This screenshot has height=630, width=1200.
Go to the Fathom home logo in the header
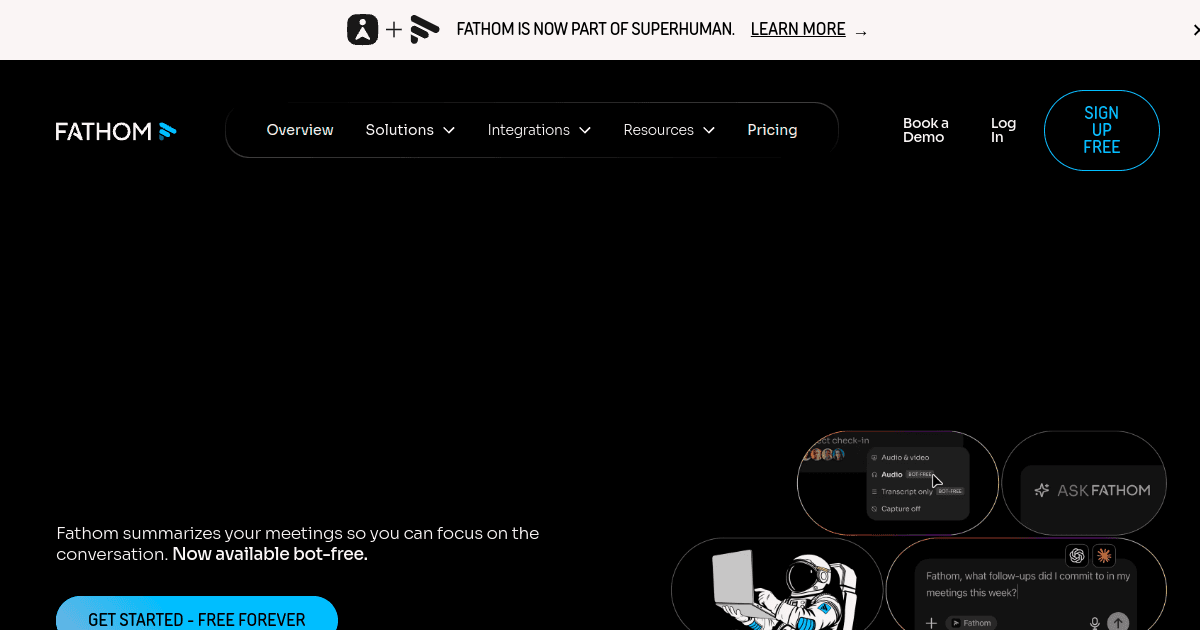[116, 131]
